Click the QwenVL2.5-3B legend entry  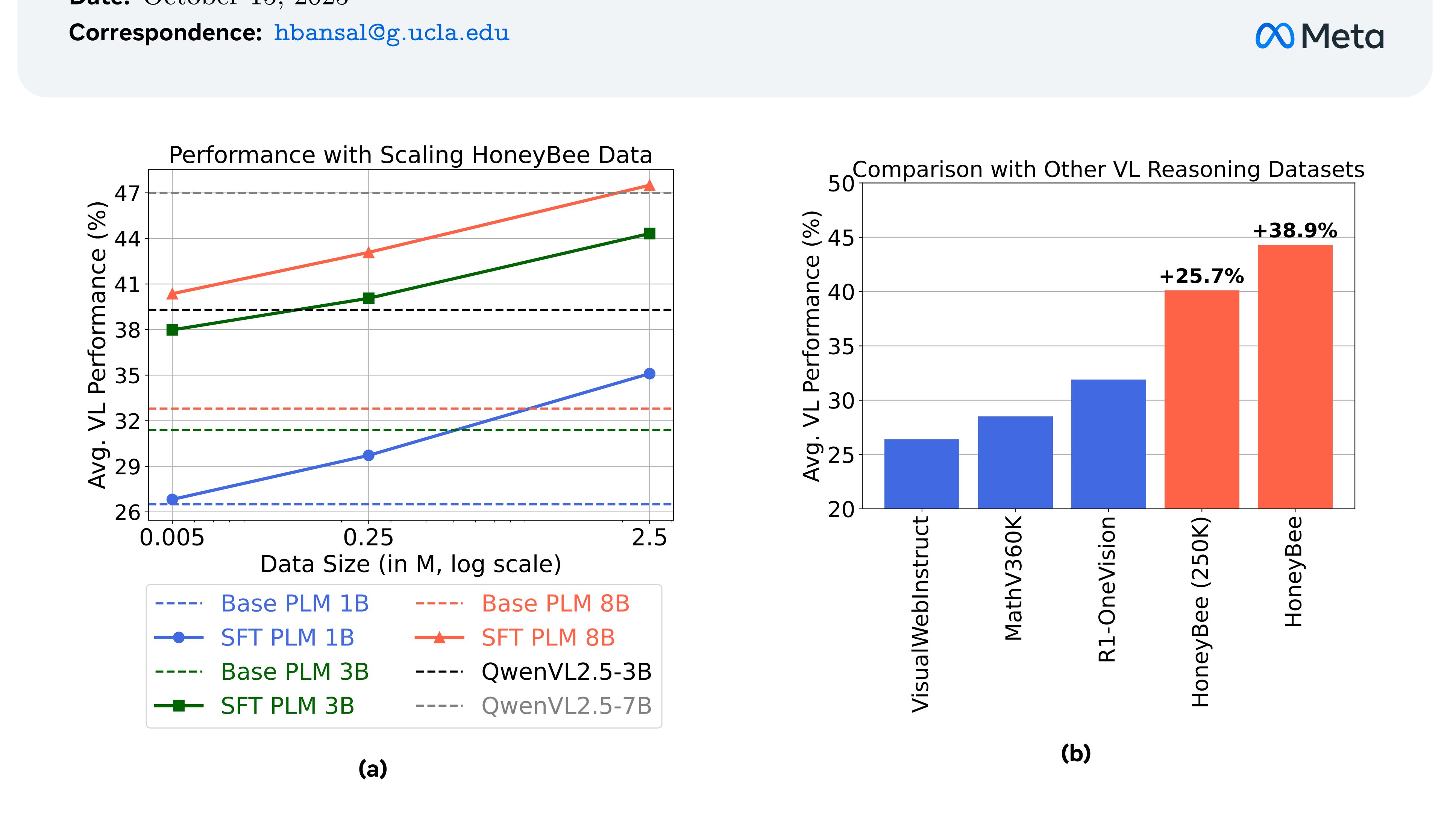click(566, 672)
